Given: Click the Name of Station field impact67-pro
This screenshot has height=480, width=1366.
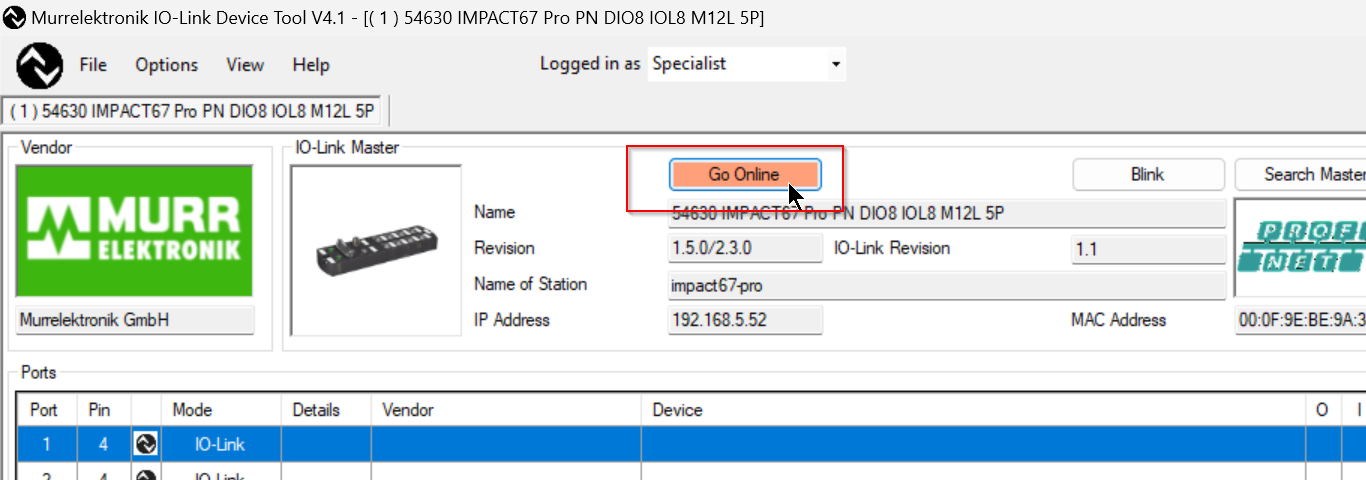Looking at the screenshot, I should (947, 285).
